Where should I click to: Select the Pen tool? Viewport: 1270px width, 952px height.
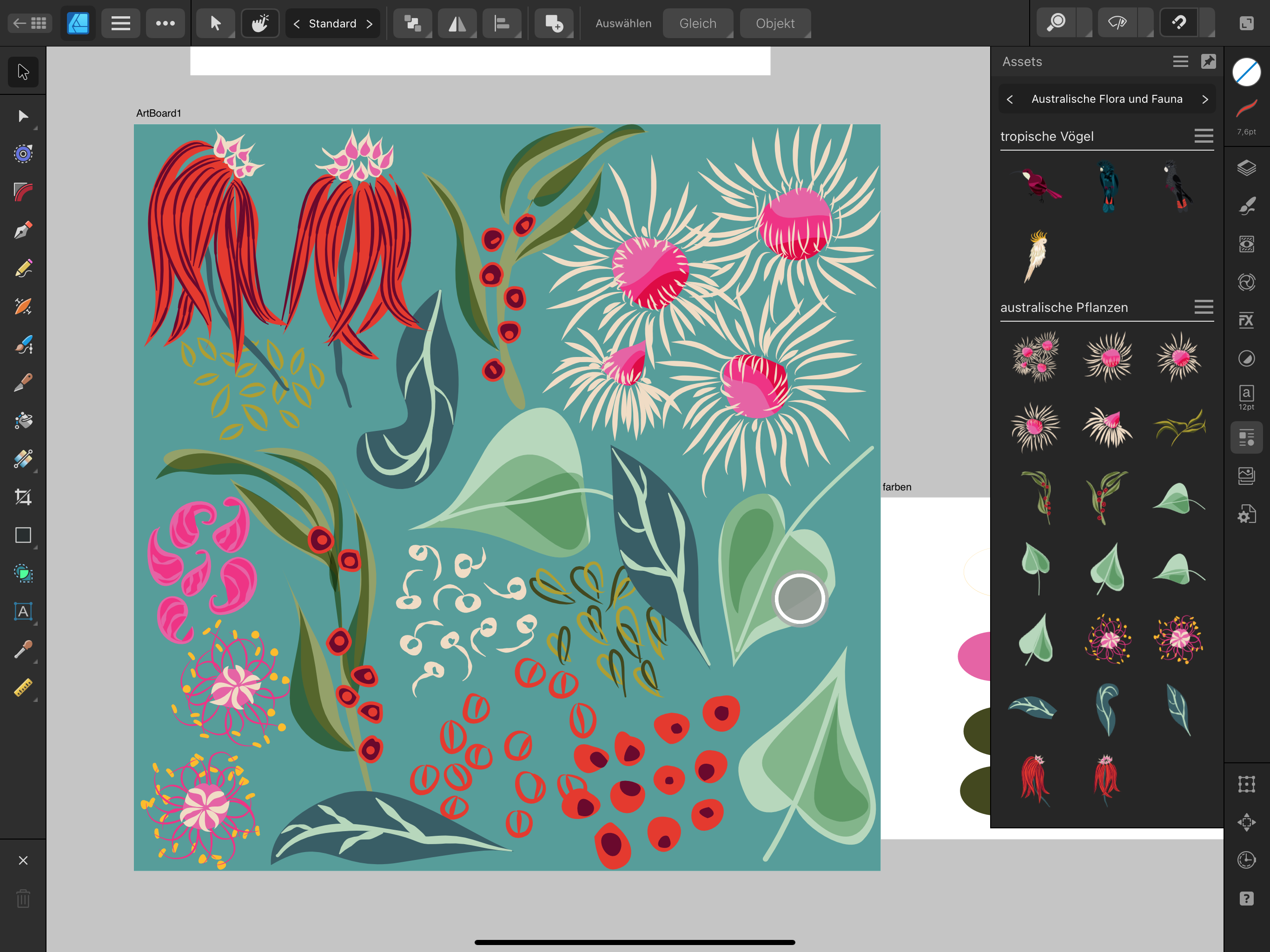(23, 230)
